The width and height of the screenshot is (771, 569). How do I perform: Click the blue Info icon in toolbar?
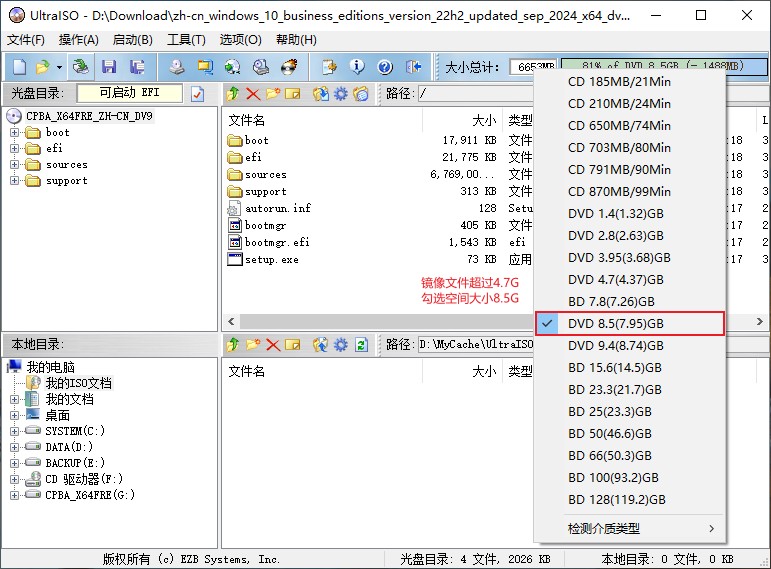tap(357, 67)
